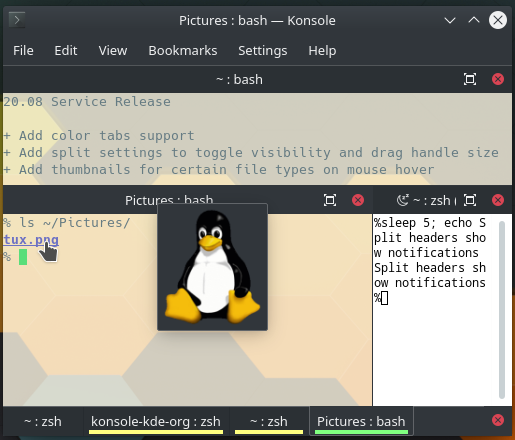515x440 pixels.
Task: Close the '~ : bash' split pane
Action: [498, 79]
